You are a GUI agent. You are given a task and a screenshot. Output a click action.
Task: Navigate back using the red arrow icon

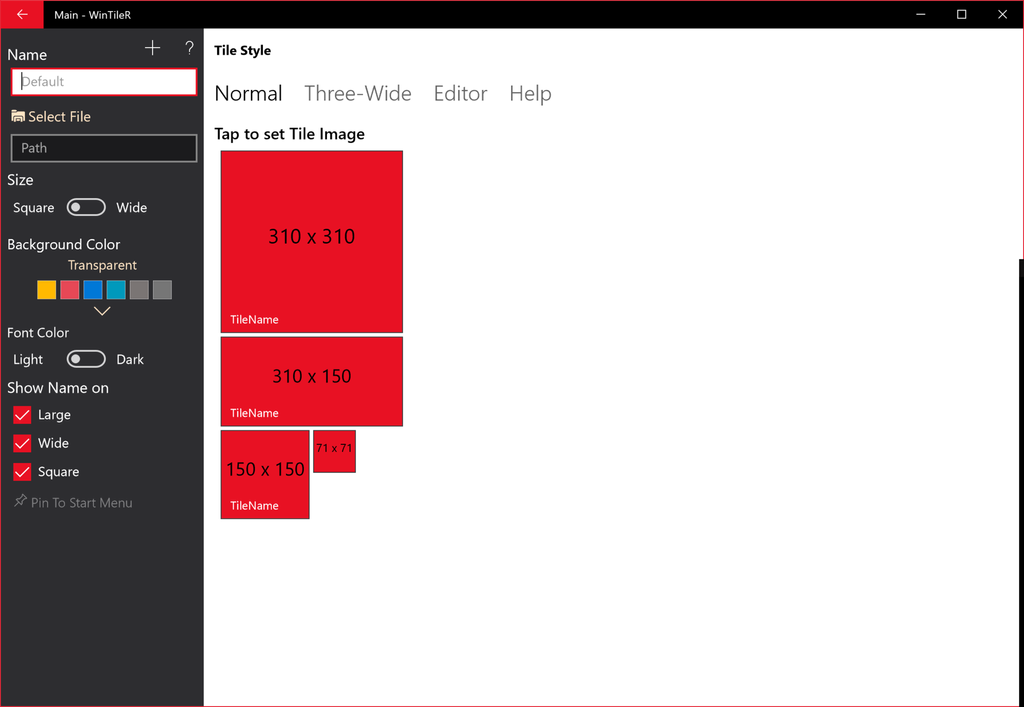pos(21,14)
